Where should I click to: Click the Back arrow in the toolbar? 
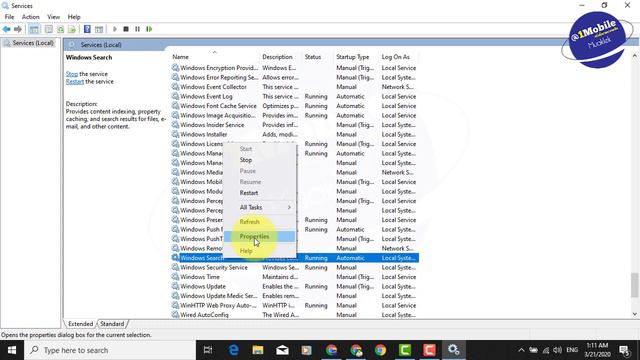coord(7,29)
